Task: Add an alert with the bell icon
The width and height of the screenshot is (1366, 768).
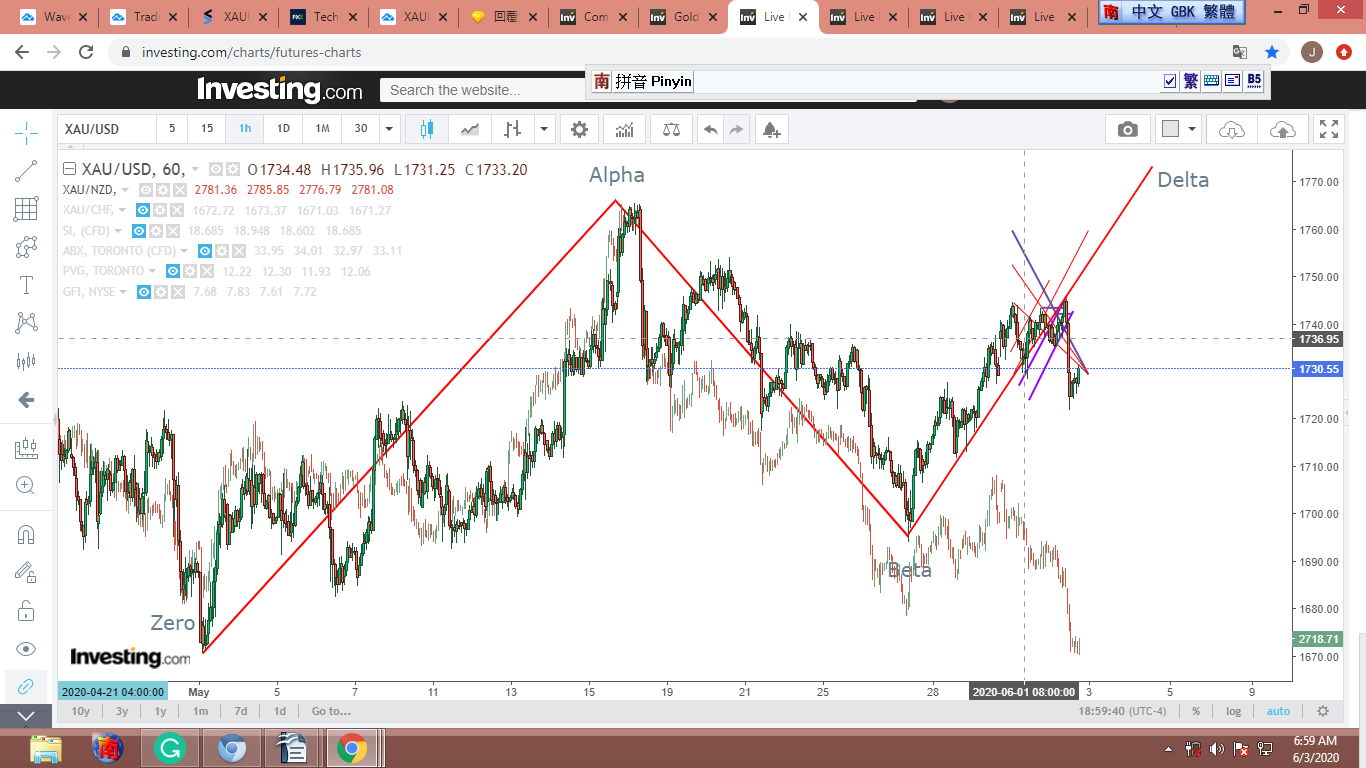Action: 770,129
